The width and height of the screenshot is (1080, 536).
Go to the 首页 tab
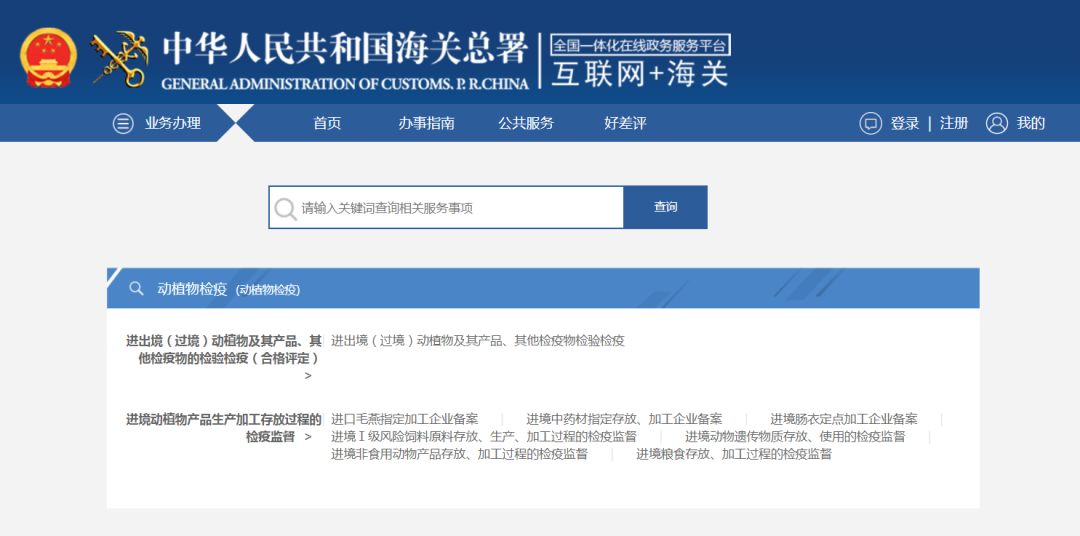coord(327,124)
